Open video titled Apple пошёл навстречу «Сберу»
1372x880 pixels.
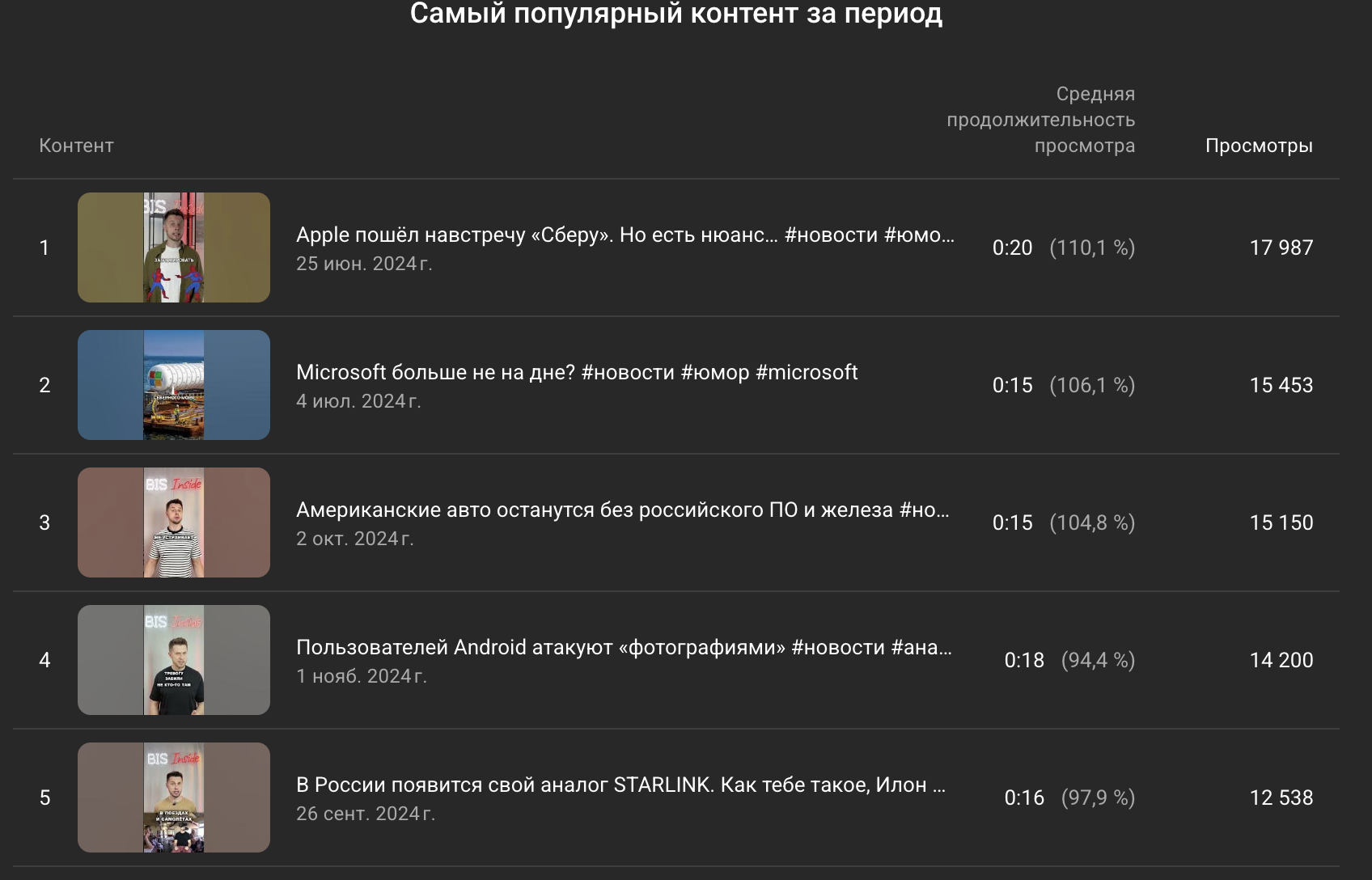coord(625,235)
